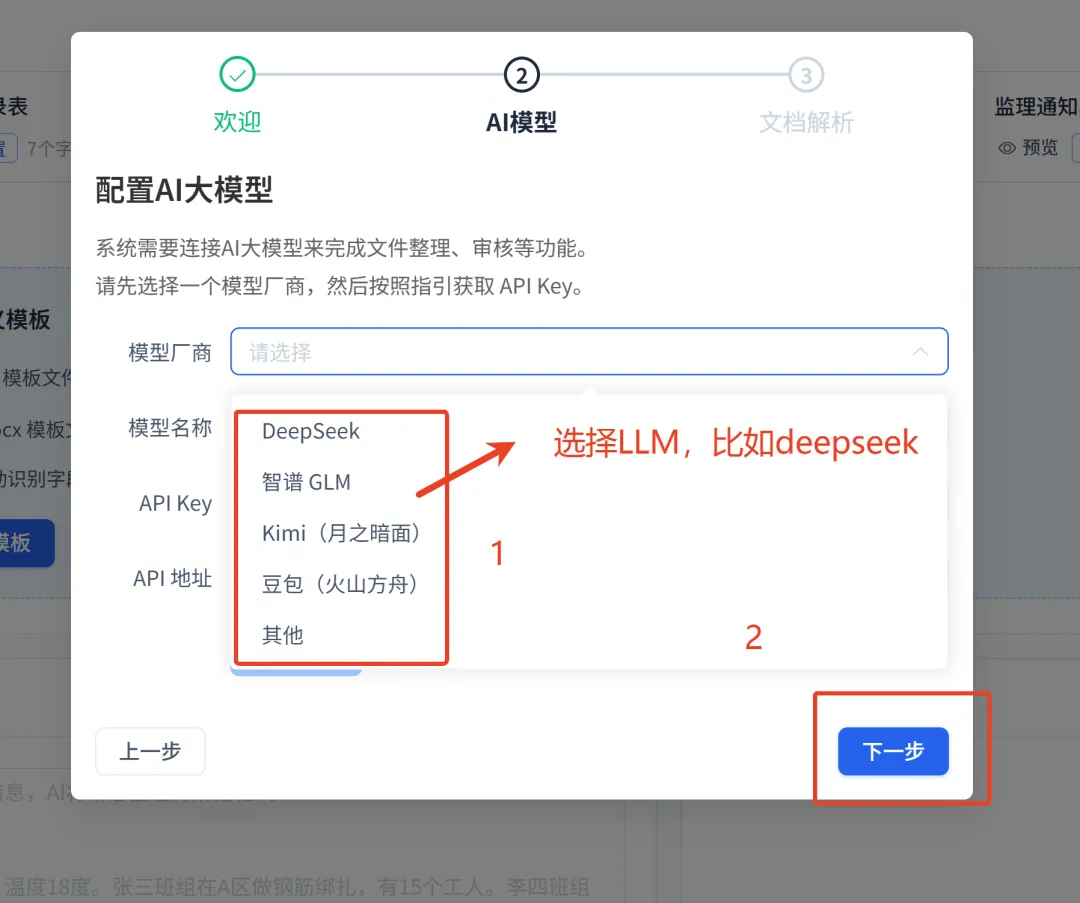Pick 豆包（火山方舟）from the list
The width and height of the screenshot is (1080, 903).
point(340,584)
